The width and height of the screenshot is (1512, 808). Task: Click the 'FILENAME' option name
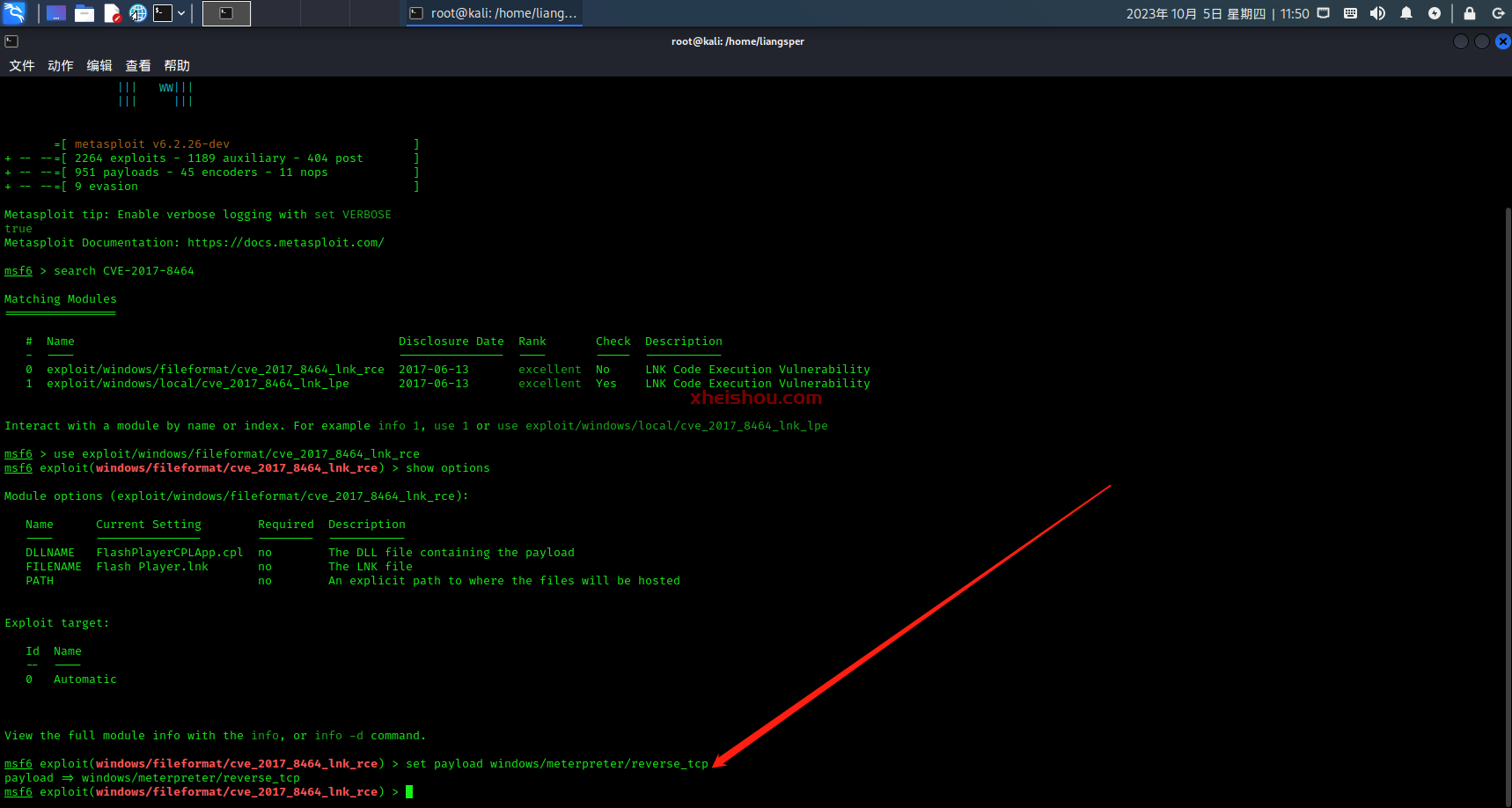coord(54,567)
